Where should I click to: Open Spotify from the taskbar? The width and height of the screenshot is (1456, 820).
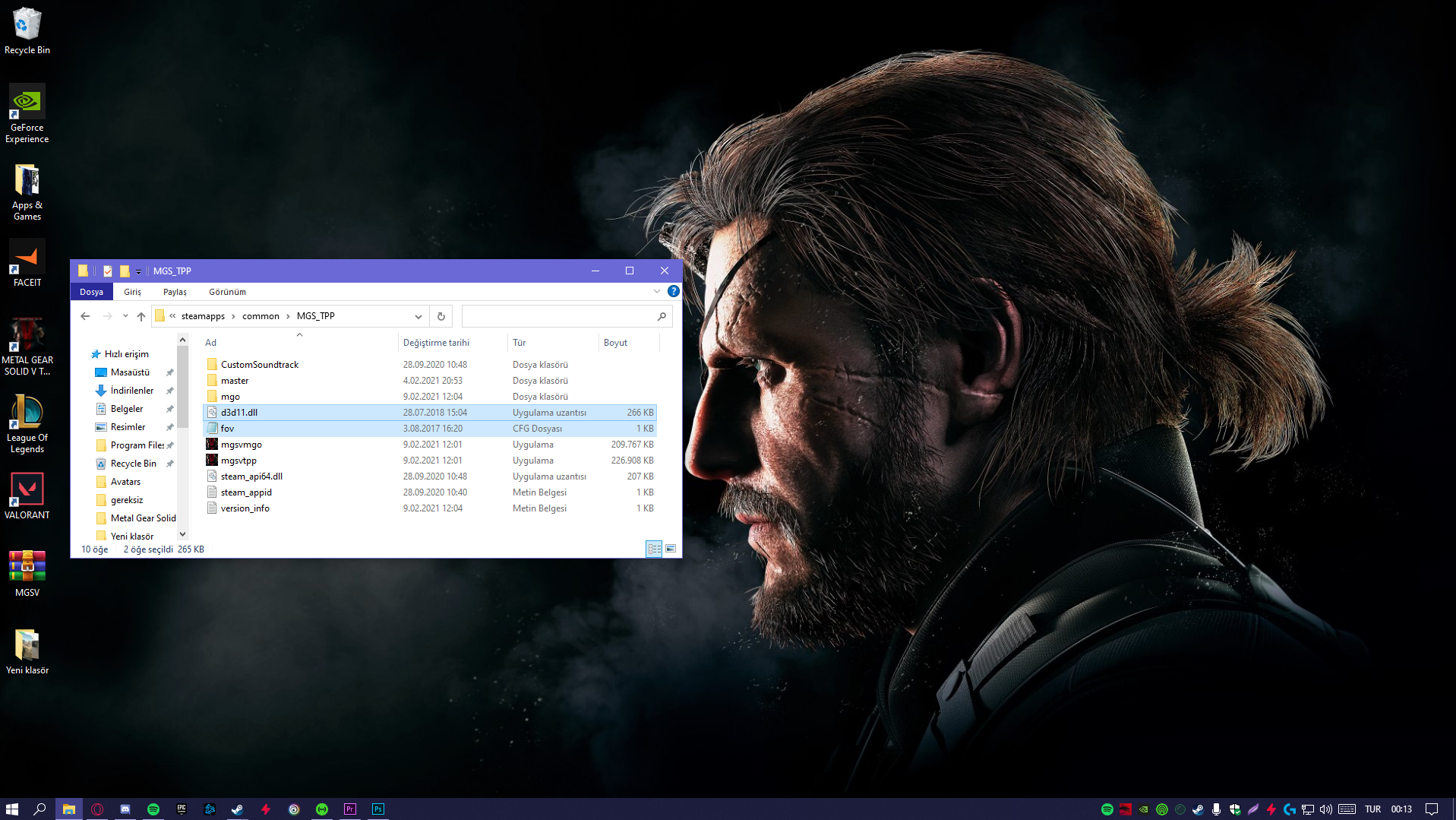tap(153, 809)
